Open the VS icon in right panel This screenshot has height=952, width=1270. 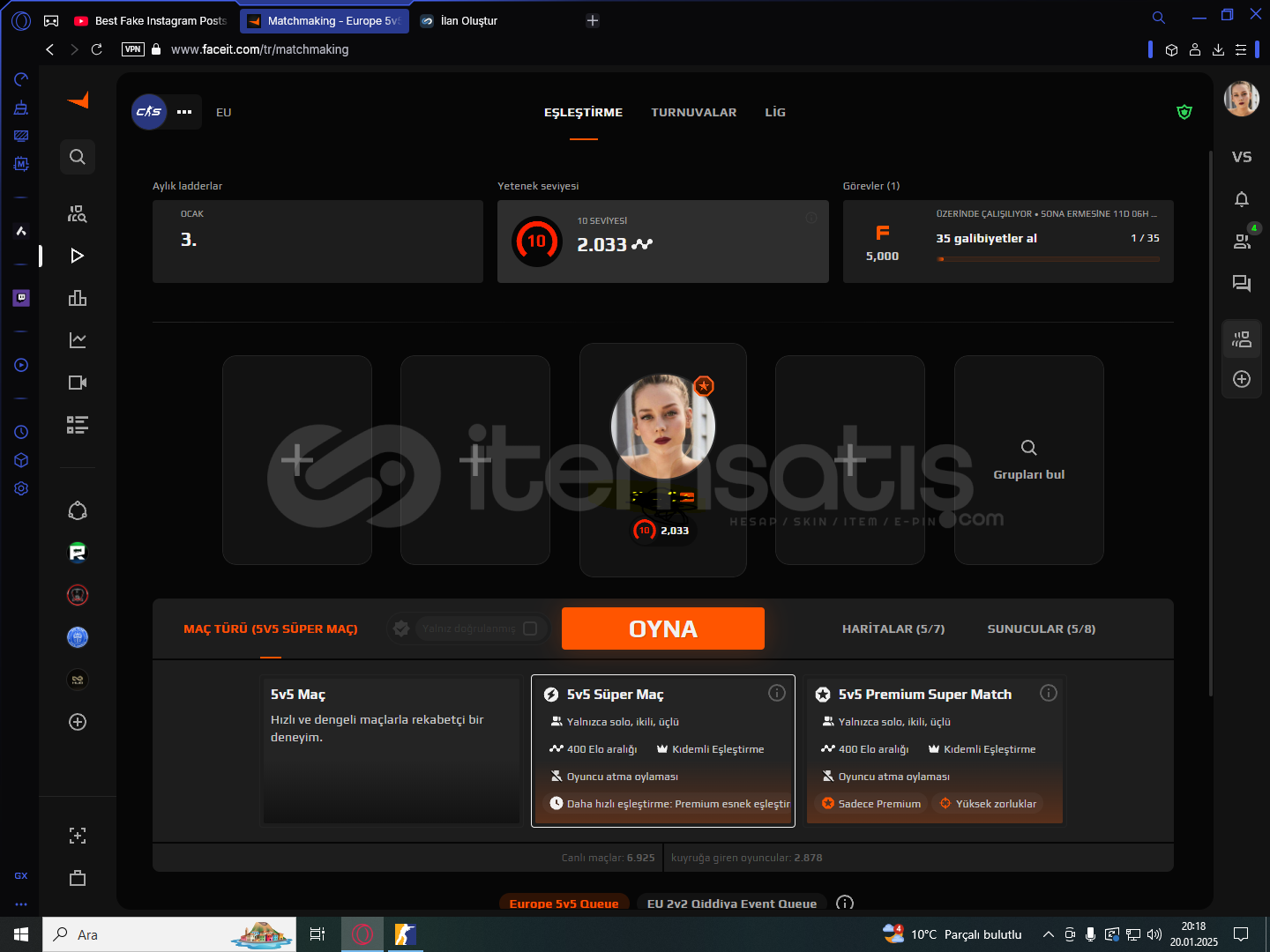(1242, 157)
